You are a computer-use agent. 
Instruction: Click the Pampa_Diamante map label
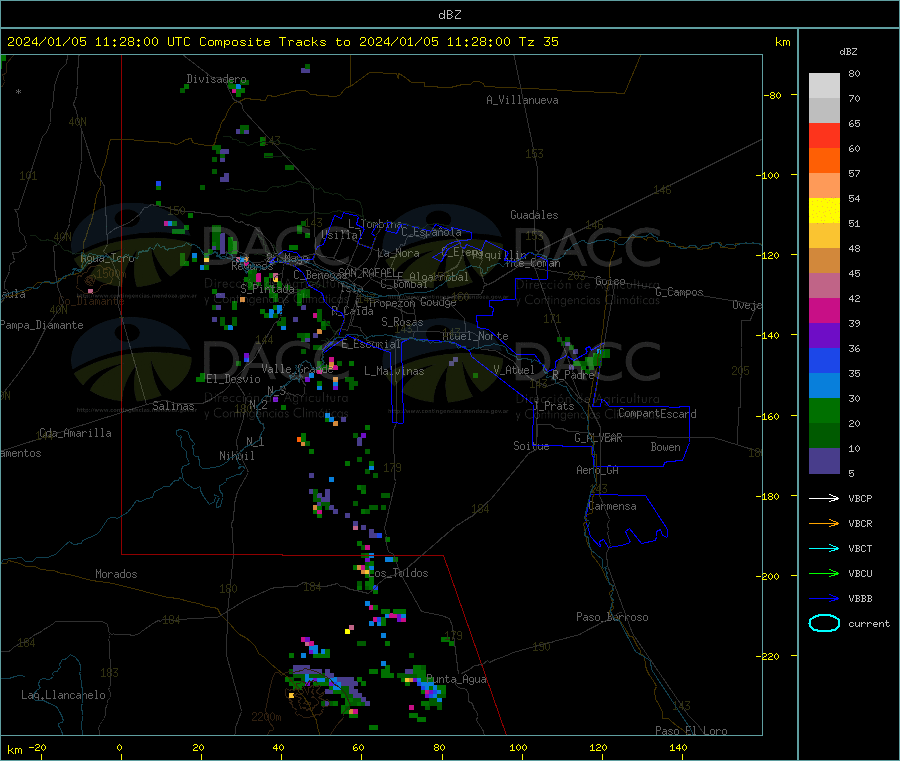point(42,325)
